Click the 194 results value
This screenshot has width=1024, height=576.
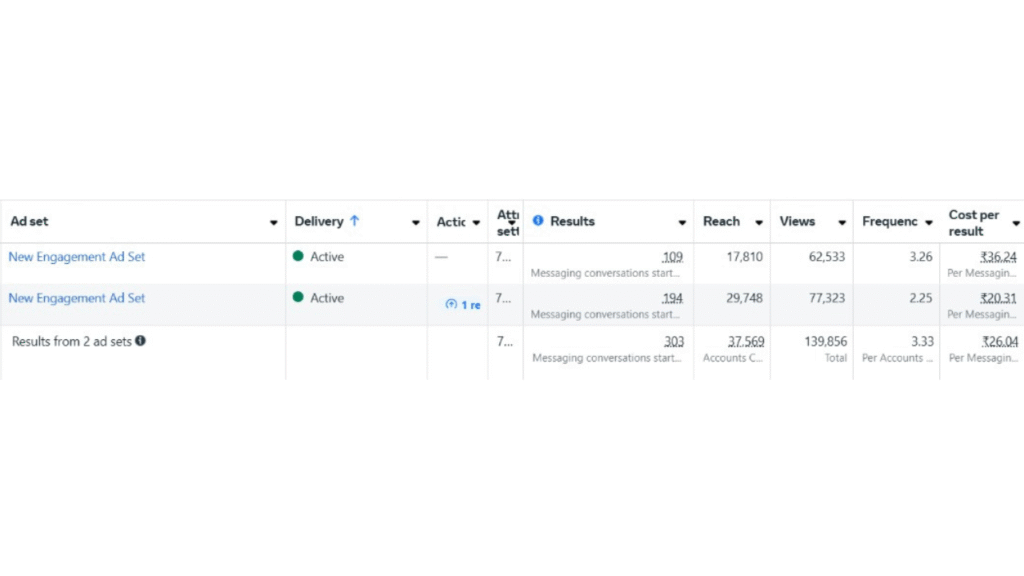click(x=673, y=298)
